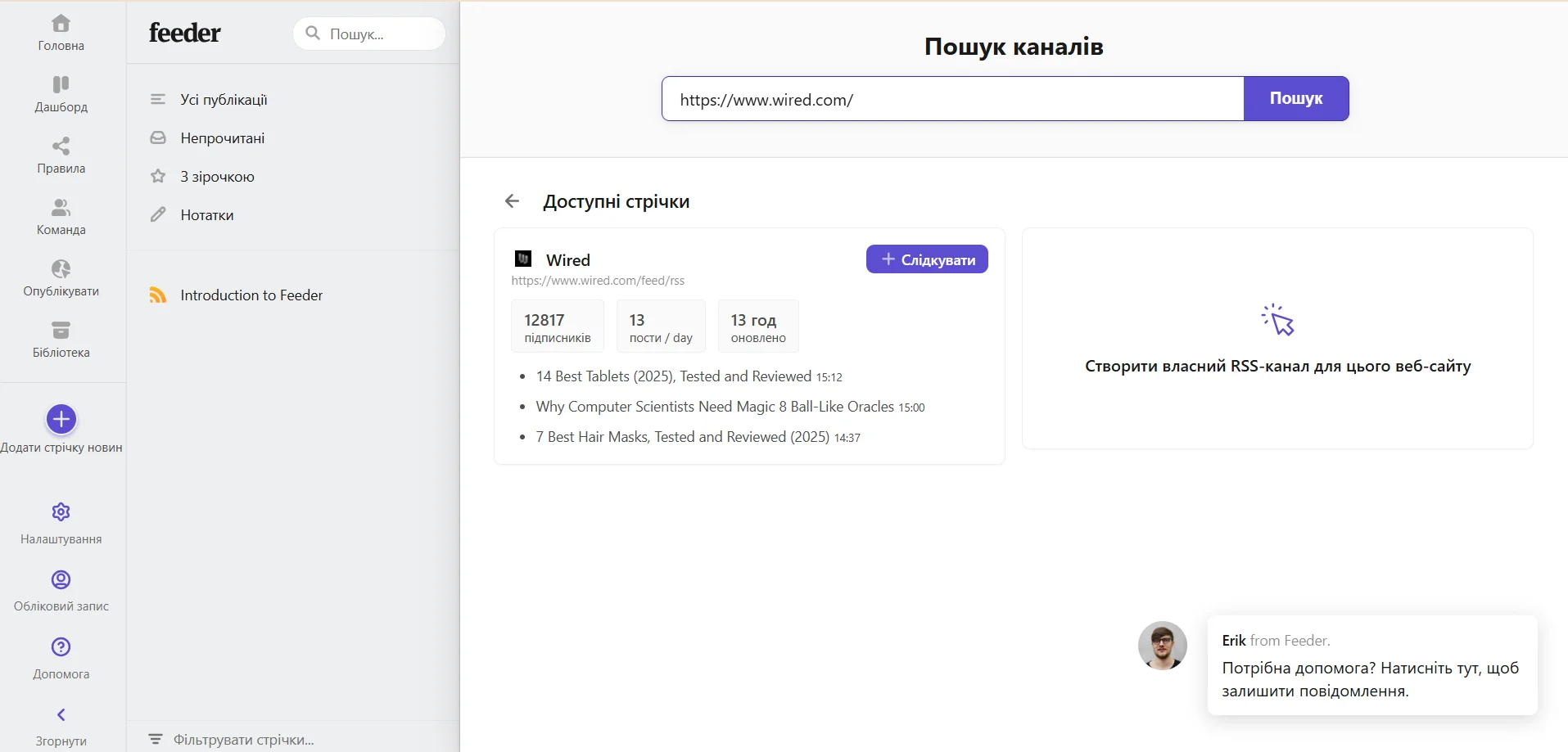Click the 12817 підписників stat box
Image resolution: width=1568 pixels, height=752 pixels.
tap(558, 326)
